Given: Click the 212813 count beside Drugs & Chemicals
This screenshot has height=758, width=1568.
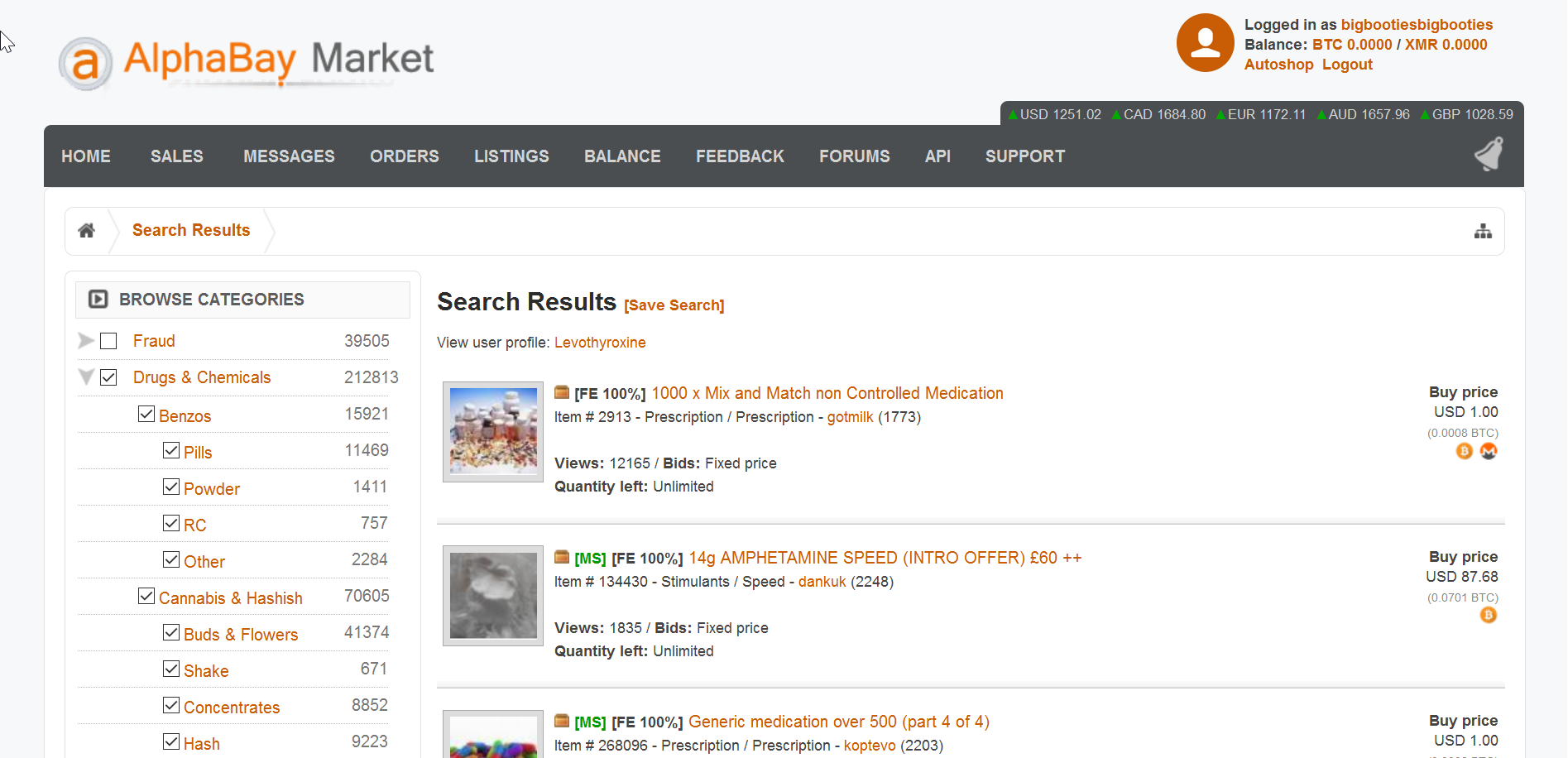Looking at the screenshot, I should click(372, 377).
